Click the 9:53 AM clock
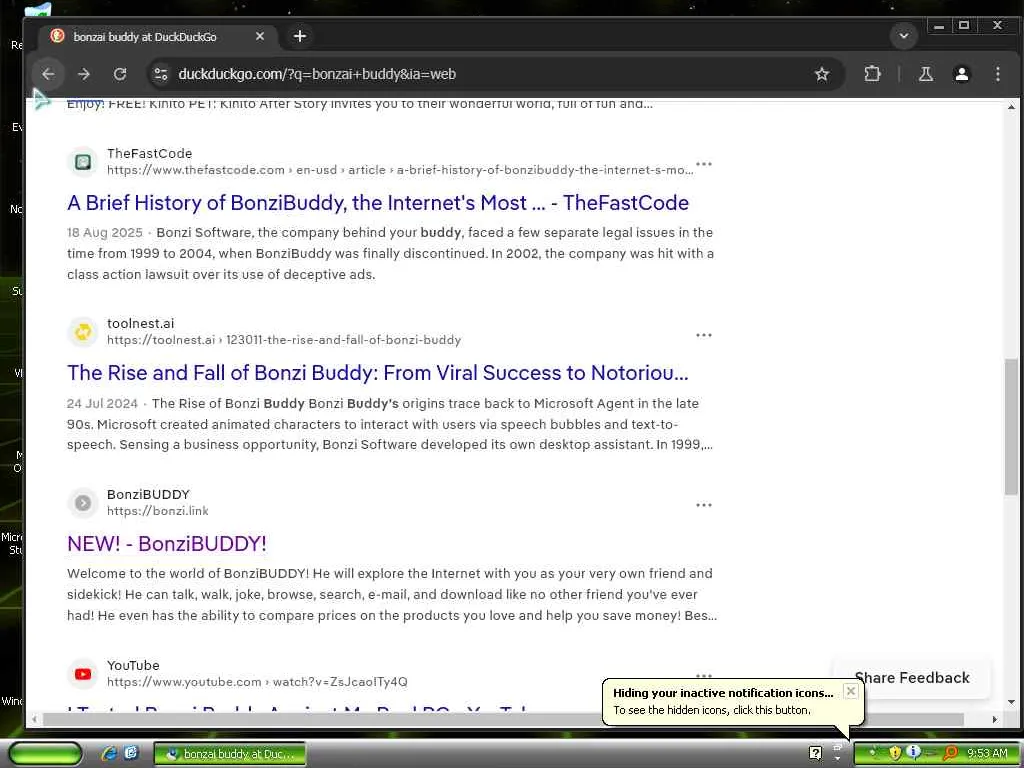Image resolution: width=1024 pixels, height=768 pixels. [x=987, y=753]
